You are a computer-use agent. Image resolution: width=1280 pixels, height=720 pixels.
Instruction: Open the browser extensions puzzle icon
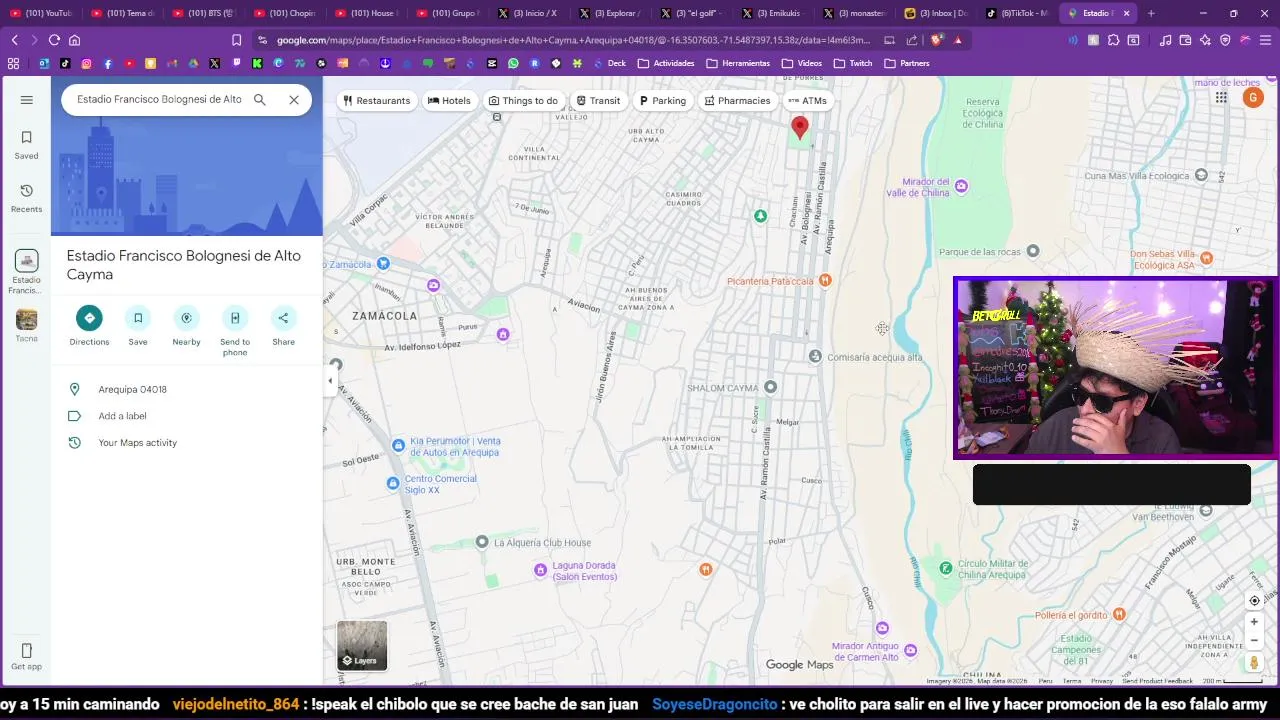pyautogui.click(x=1113, y=40)
